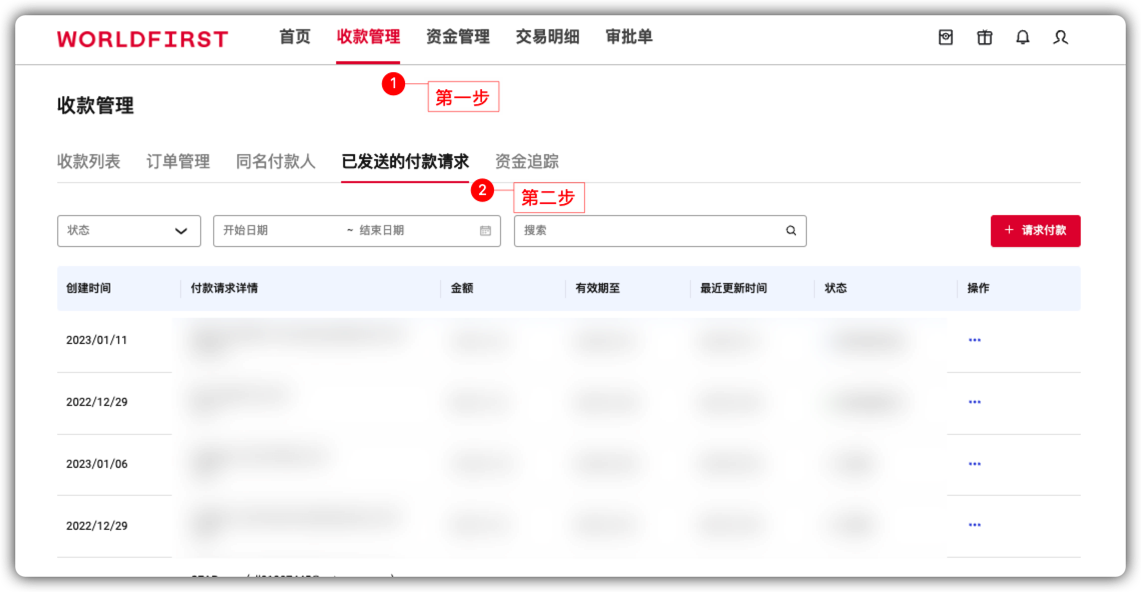Open the 开始日期 start date picker
The width and height of the screenshot is (1141, 592).
[270, 231]
